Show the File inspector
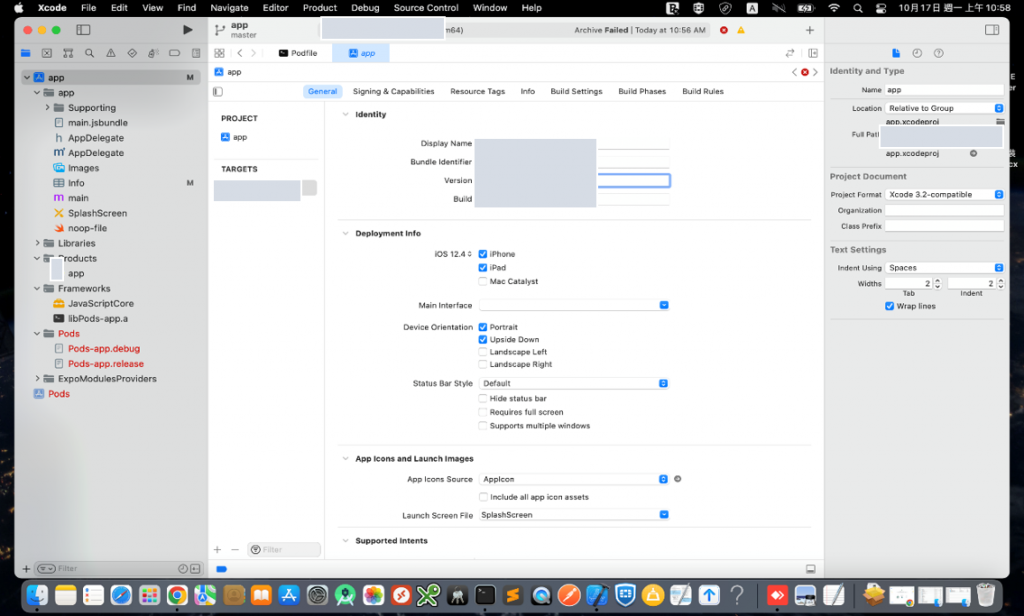The image size is (1024, 616). (895, 53)
